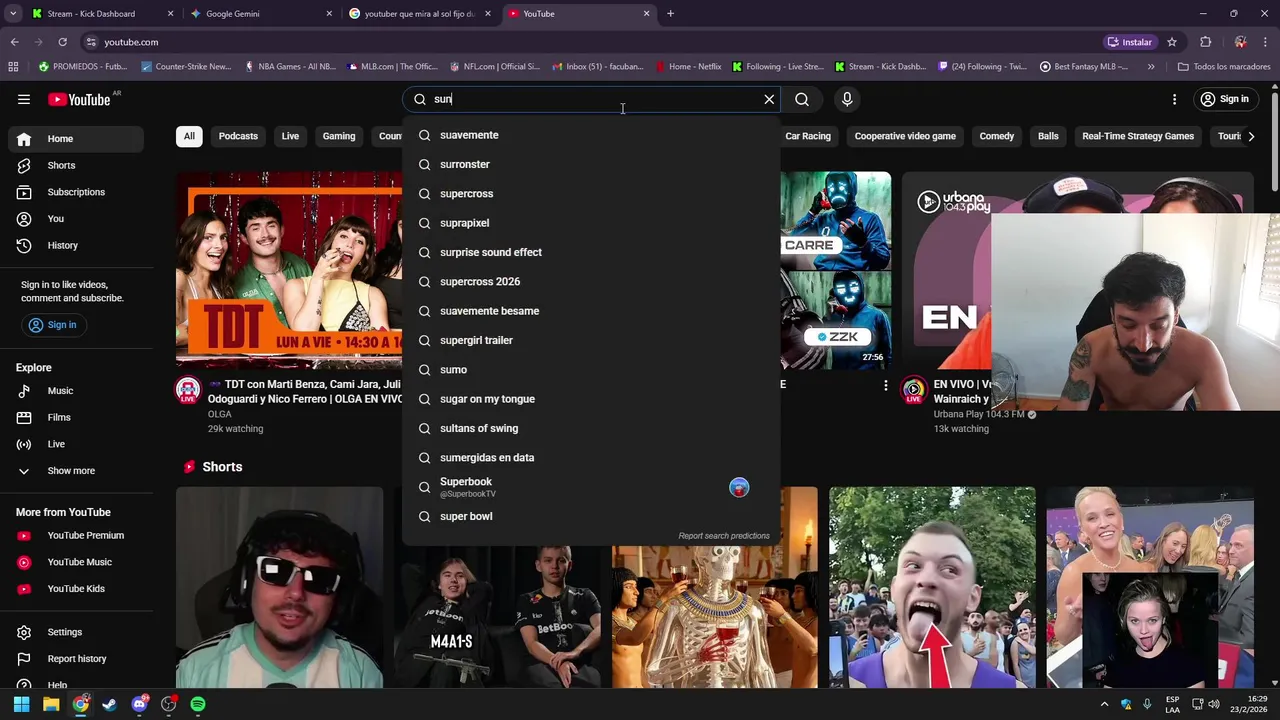
Task: Choose suggestion 'sultans of swing'
Action: pyautogui.click(x=591, y=428)
